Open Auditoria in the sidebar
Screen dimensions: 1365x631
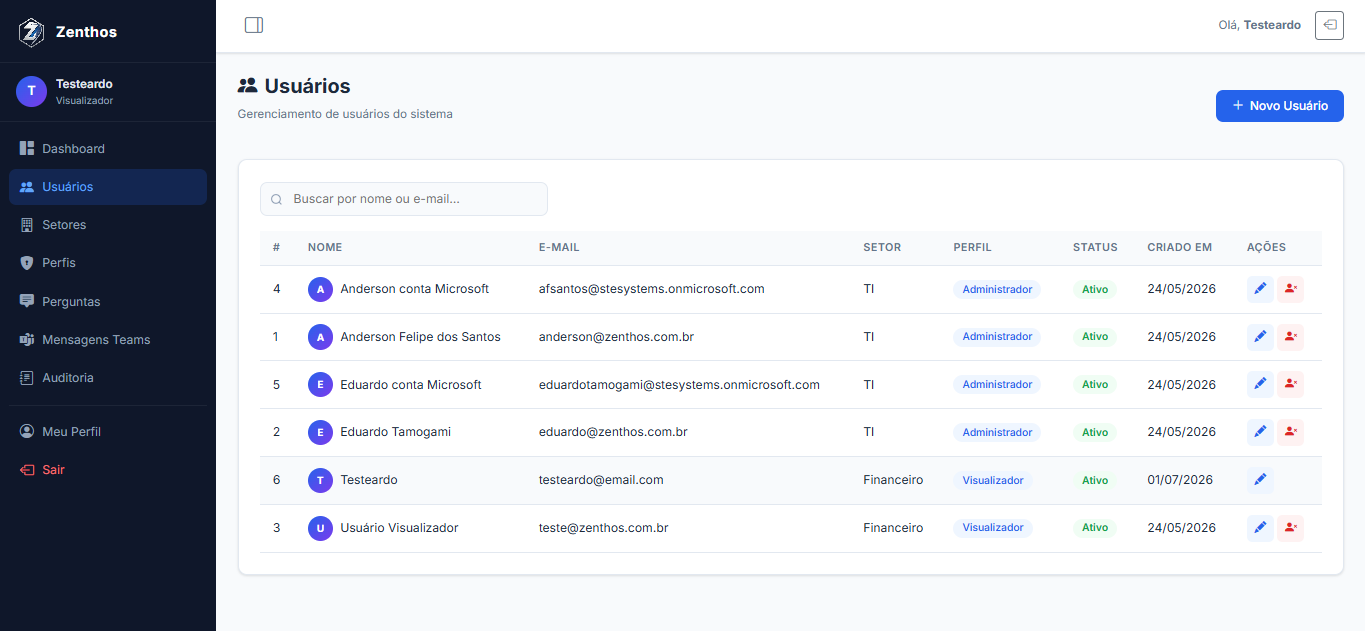108,378
